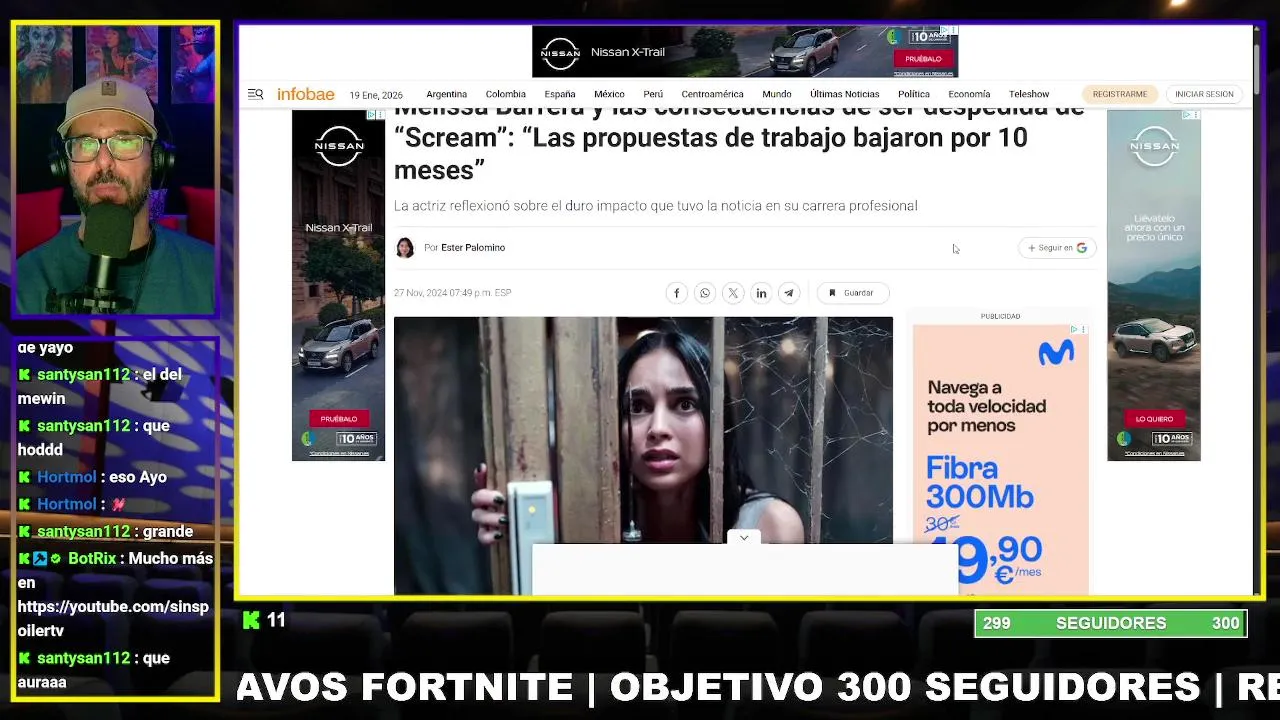1280x720 pixels.
Task: Open the Economía section
Action: [969, 94]
